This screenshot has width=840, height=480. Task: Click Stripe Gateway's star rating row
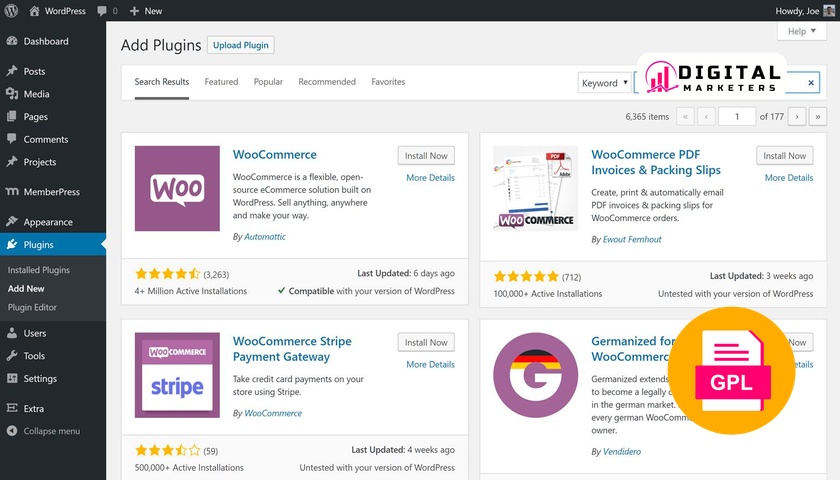[x=168, y=450]
